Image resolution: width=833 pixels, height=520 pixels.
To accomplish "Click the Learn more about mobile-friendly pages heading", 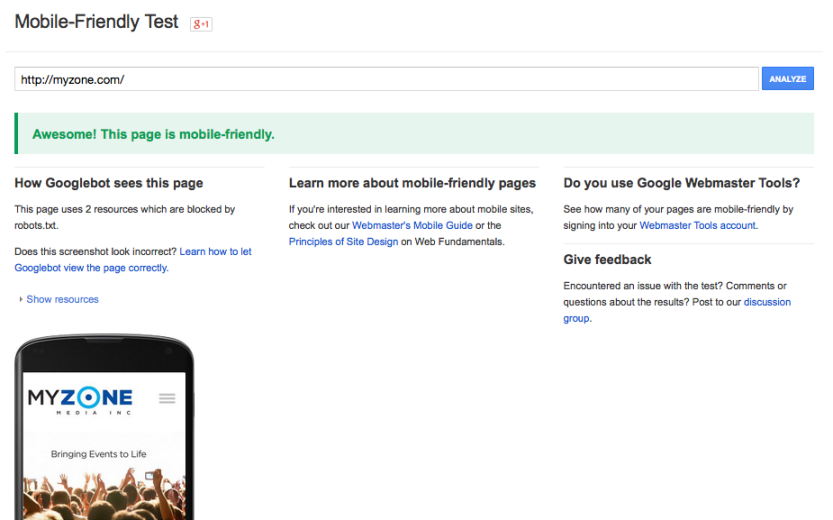I will [x=412, y=183].
